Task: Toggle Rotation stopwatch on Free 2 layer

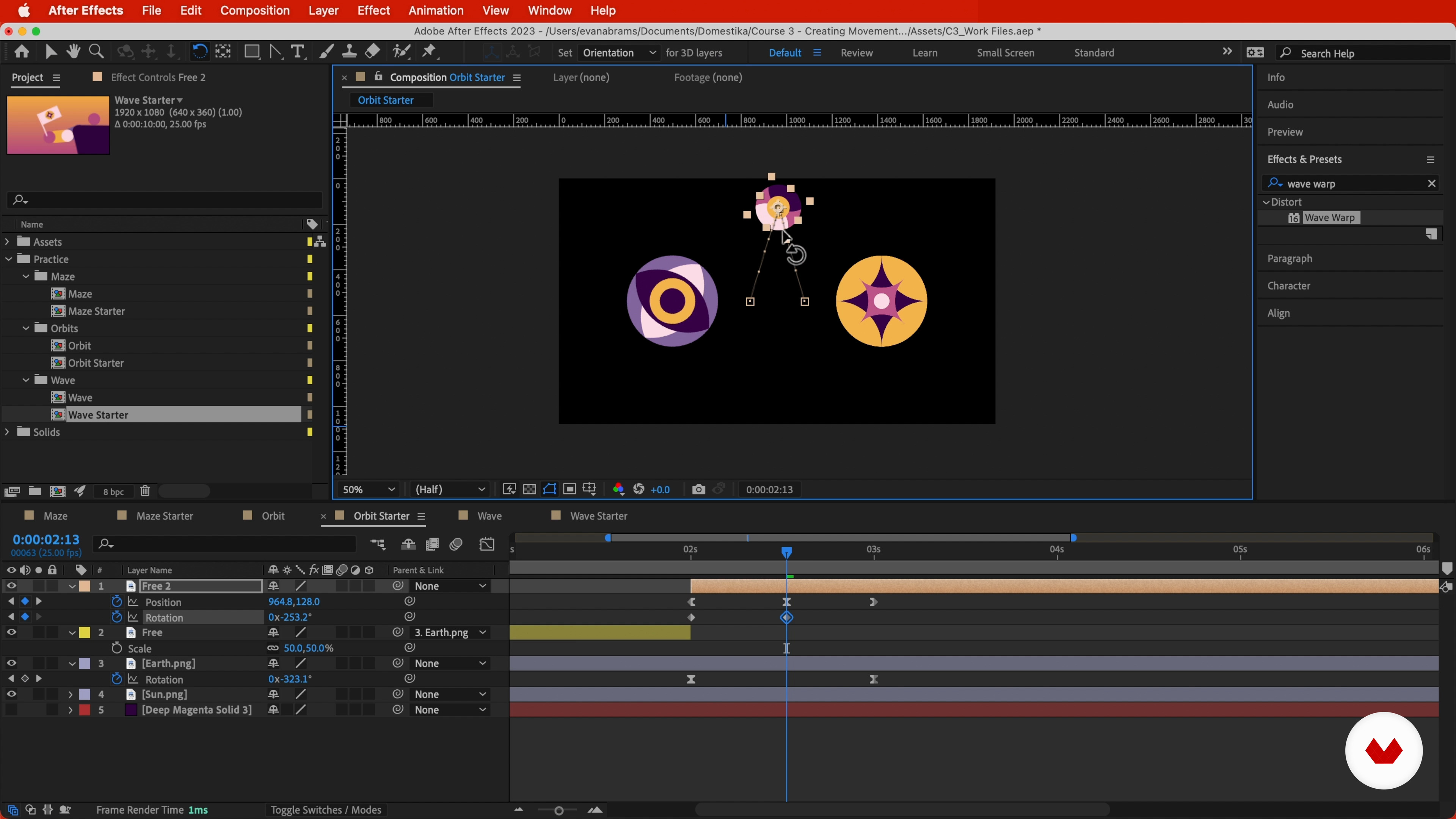Action: (117, 617)
